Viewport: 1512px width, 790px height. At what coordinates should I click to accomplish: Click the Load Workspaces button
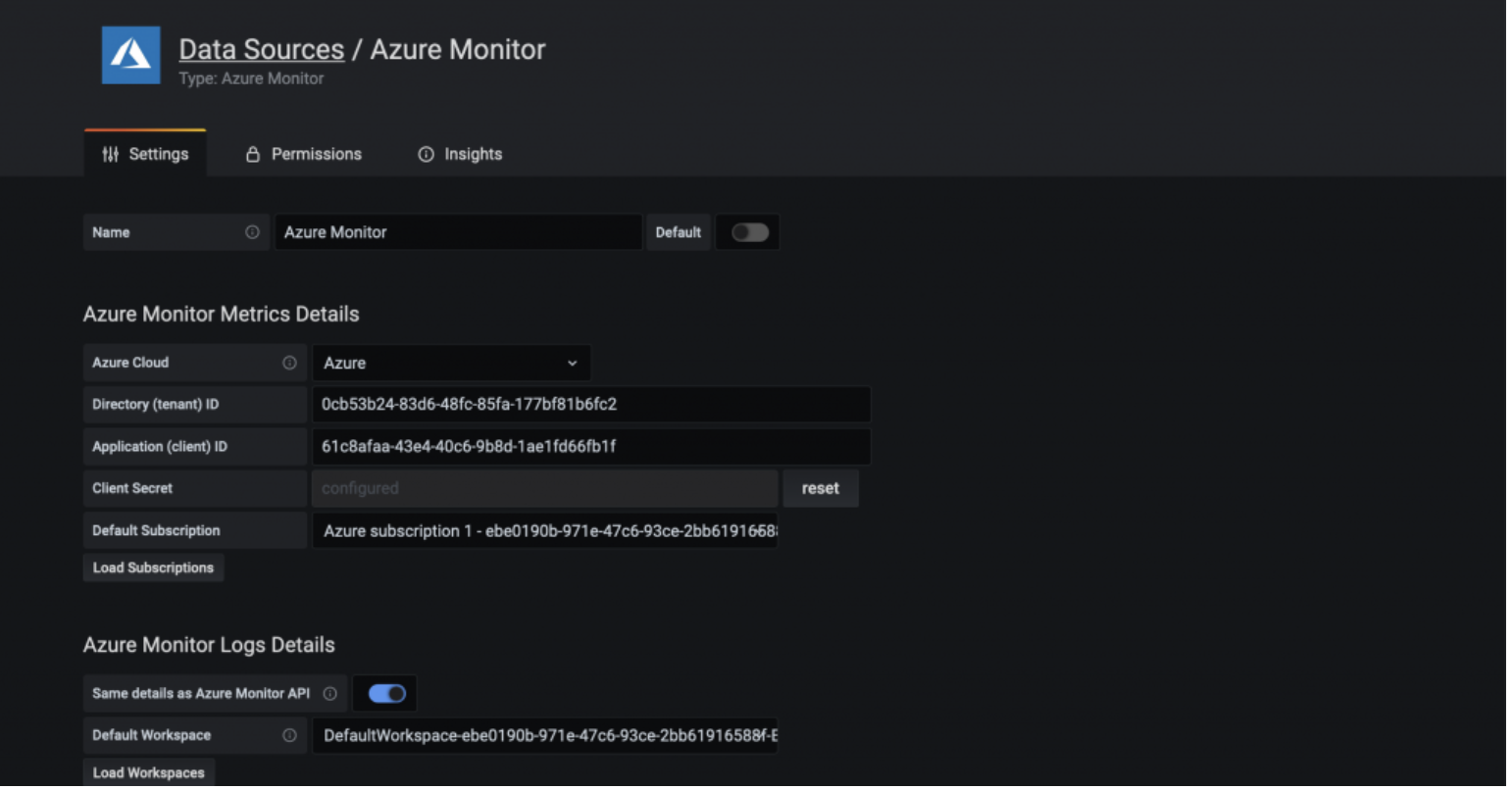pyautogui.click(x=149, y=772)
